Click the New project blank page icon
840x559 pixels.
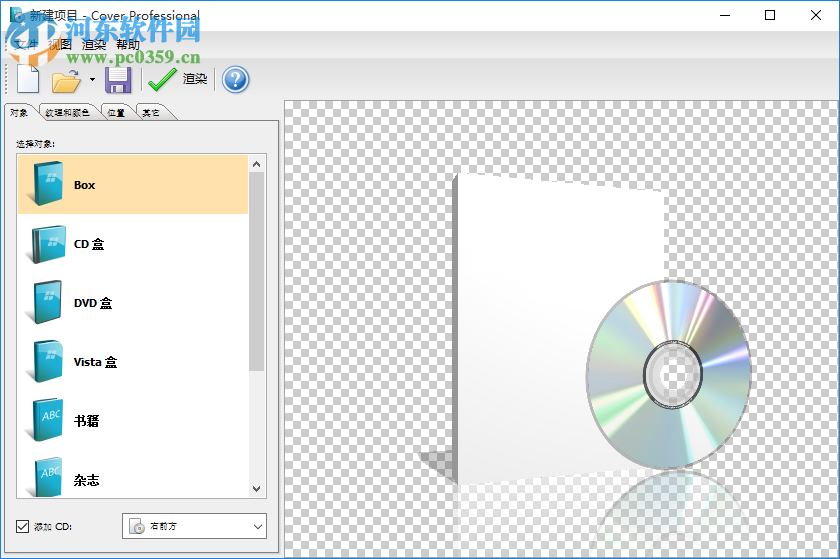[28, 79]
